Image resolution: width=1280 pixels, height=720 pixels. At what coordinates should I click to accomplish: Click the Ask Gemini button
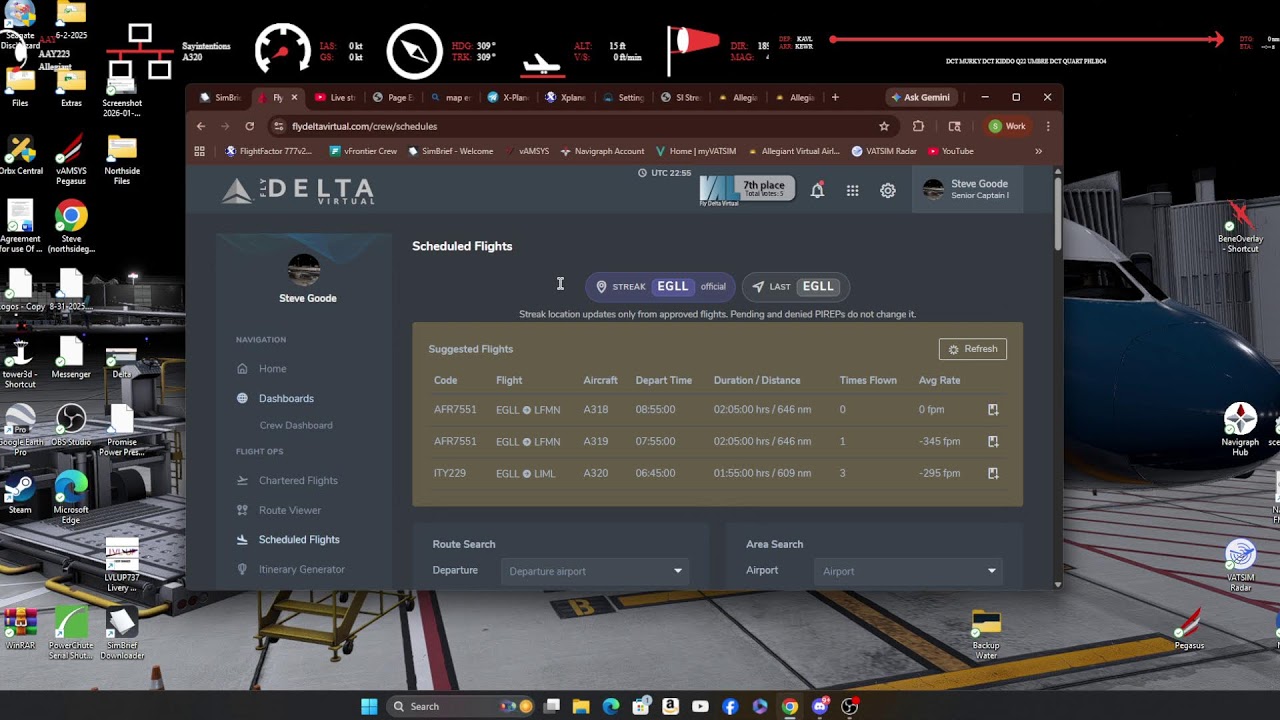[919, 97]
